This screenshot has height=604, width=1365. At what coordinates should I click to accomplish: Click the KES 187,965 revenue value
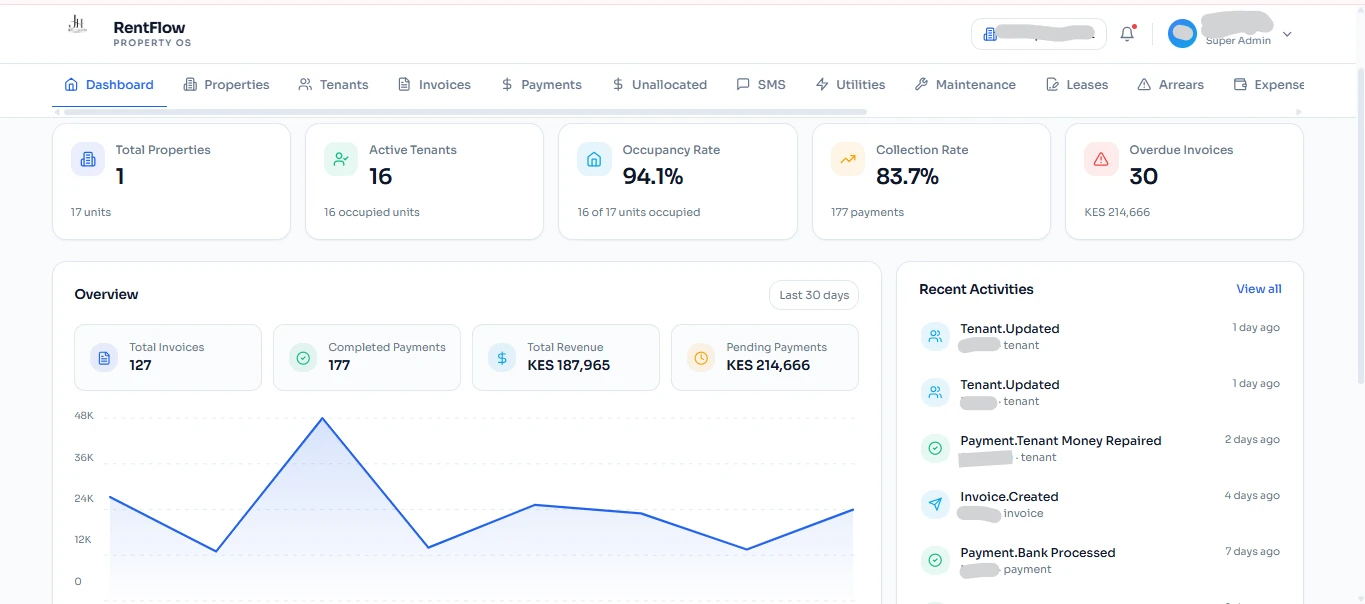(x=568, y=366)
